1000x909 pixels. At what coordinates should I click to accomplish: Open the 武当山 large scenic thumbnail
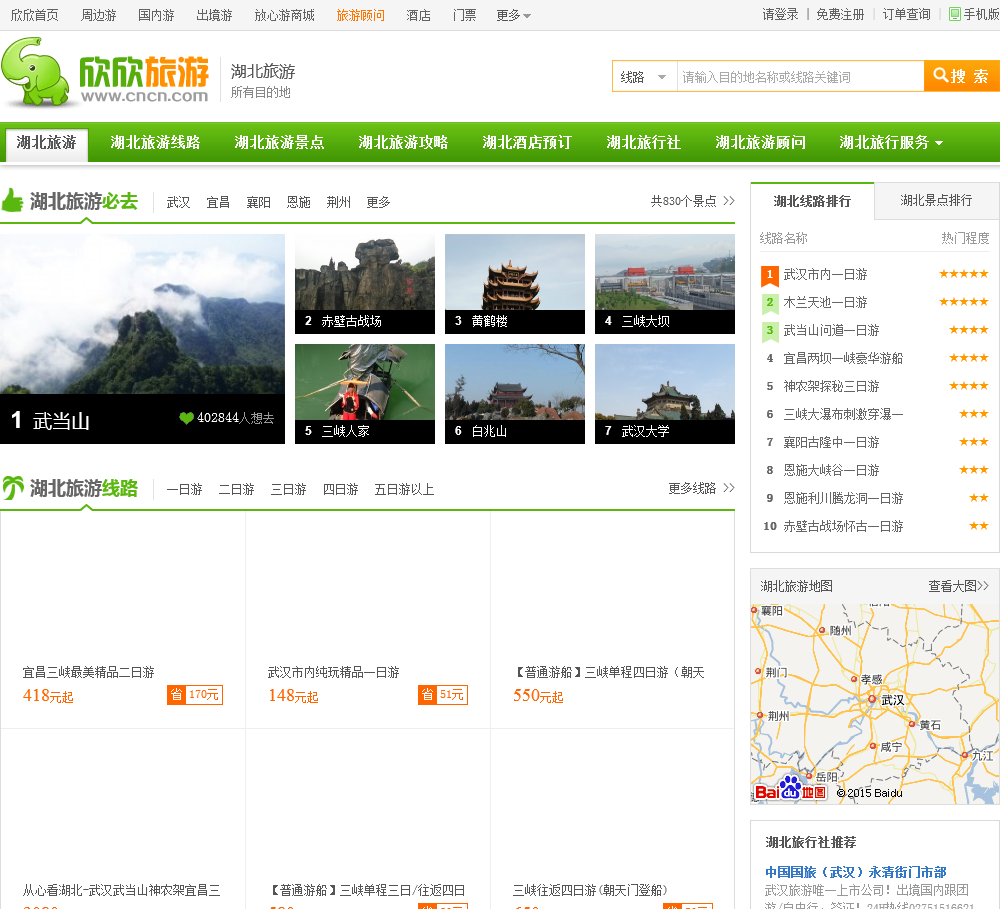pos(142,339)
